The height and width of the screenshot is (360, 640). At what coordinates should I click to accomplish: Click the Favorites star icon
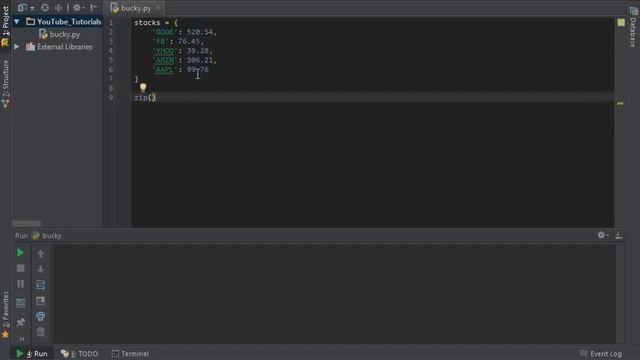coord(5,334)
